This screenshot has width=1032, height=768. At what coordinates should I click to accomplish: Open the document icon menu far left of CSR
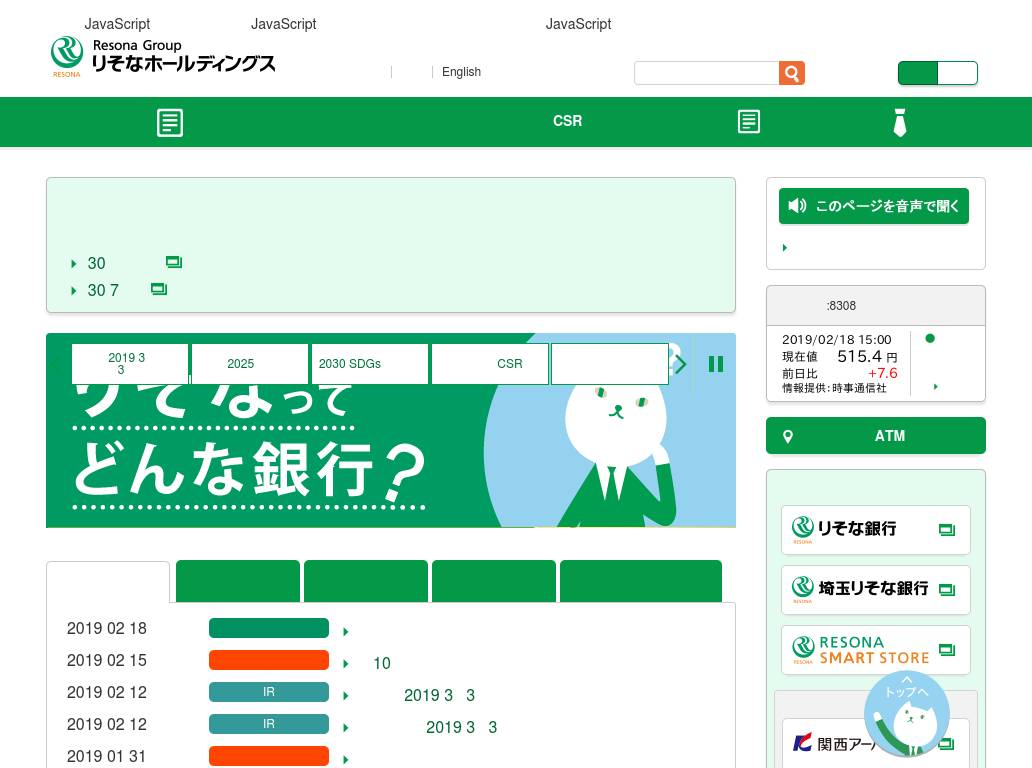tap(170, 122)
